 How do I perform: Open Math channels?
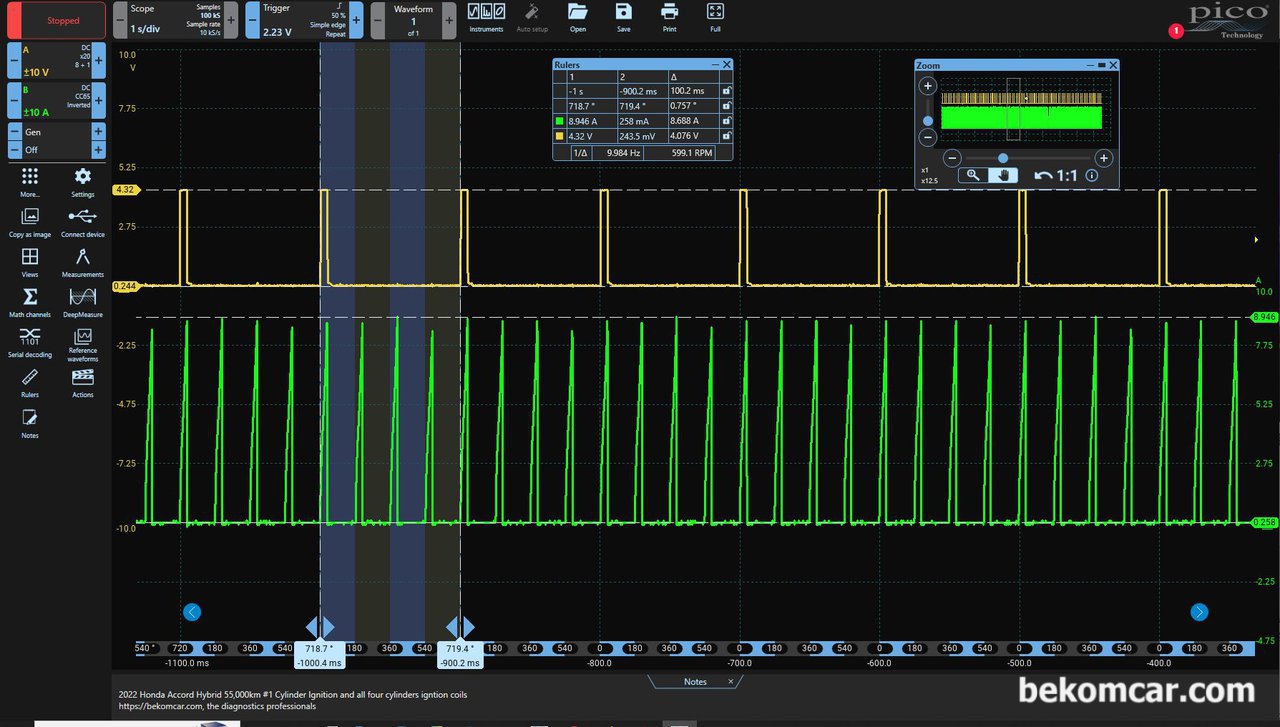(30, 302)
